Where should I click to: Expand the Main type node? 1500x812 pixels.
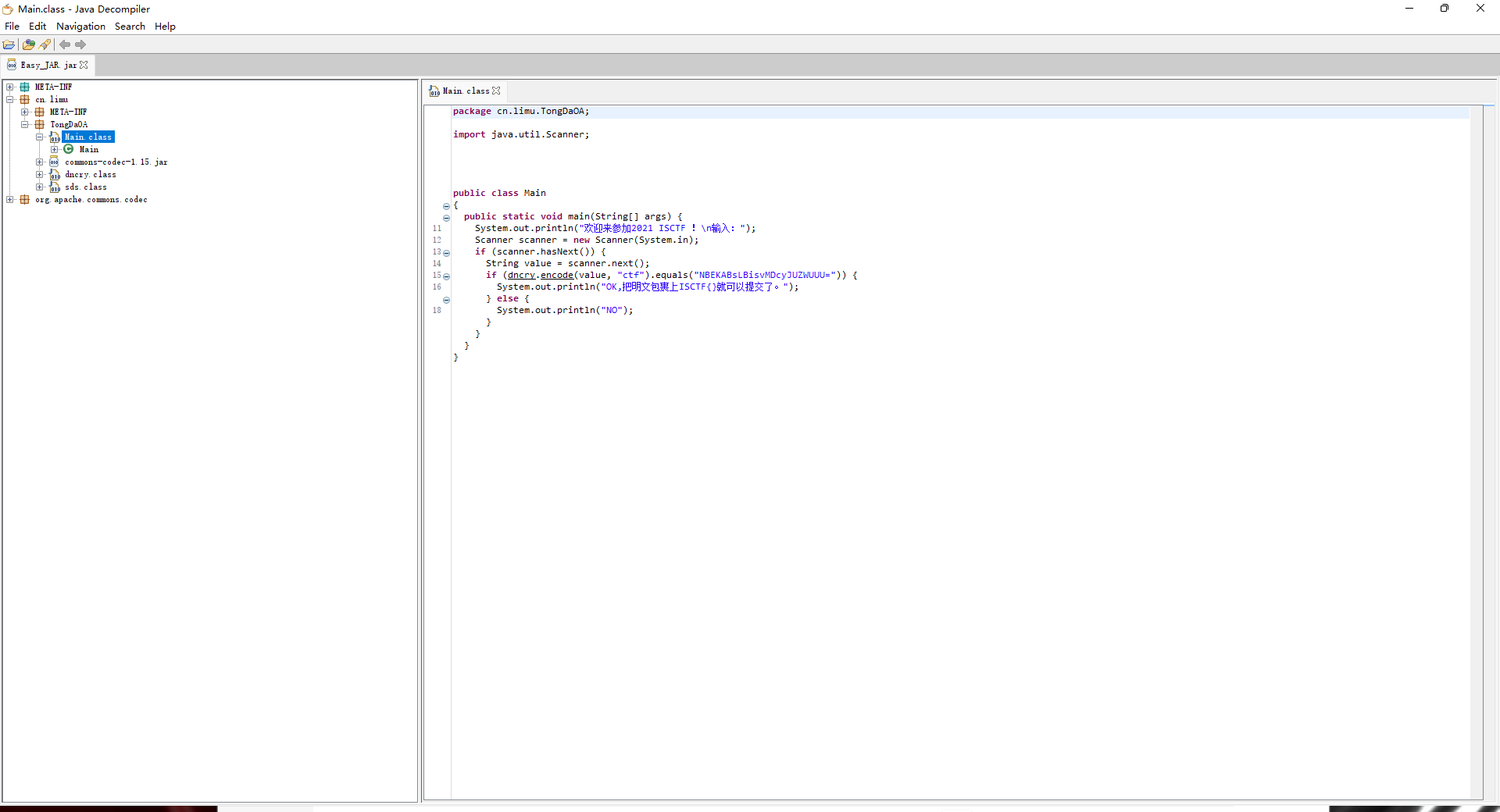(x=55, y=149)
